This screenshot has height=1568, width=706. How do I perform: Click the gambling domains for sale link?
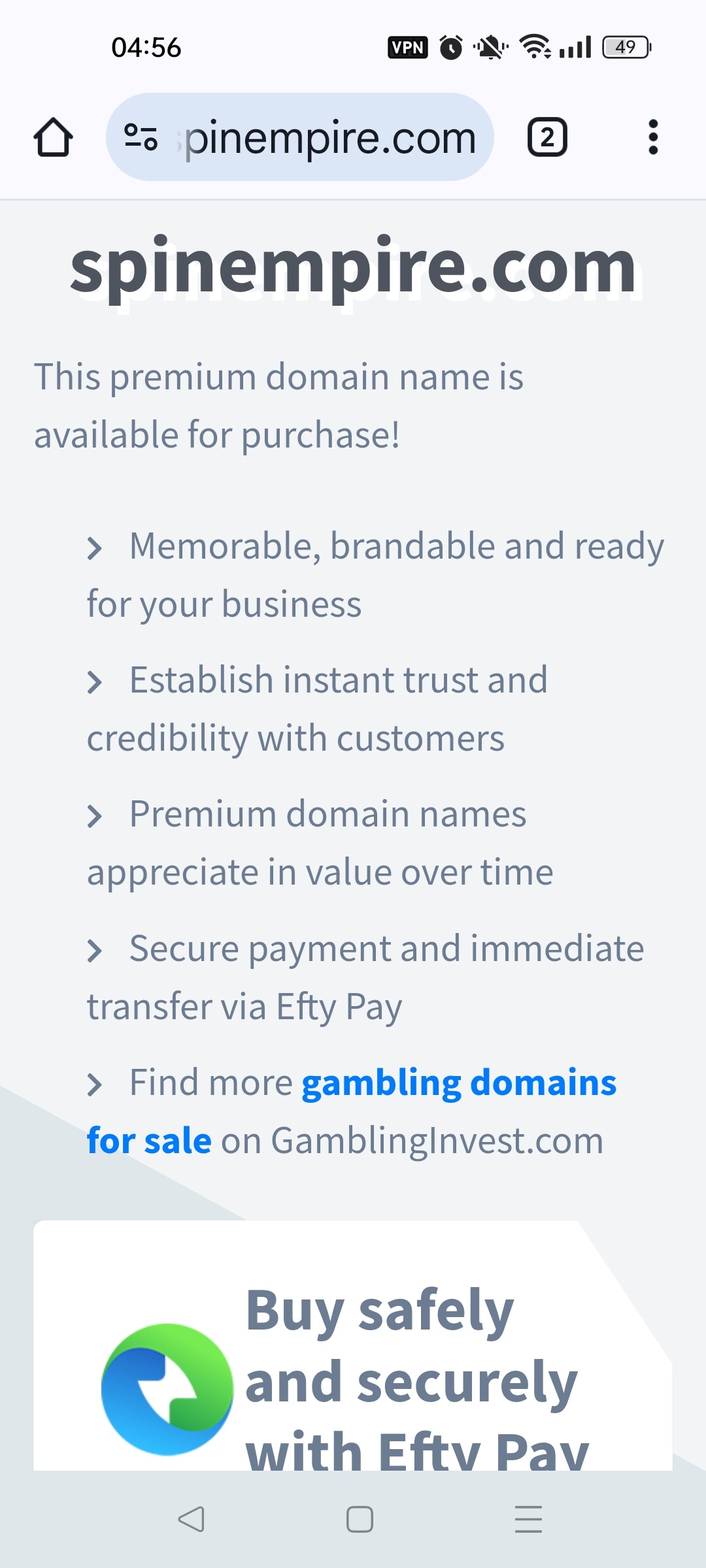pos(352,1111)
